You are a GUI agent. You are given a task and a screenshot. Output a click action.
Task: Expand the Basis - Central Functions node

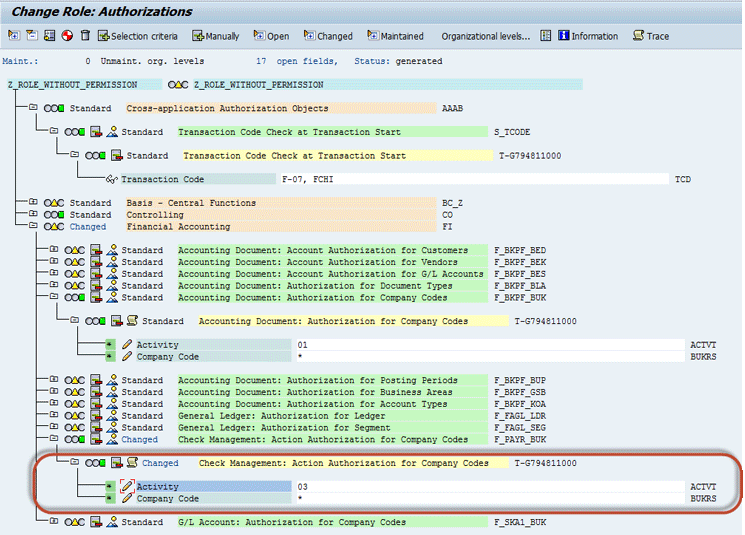pyautogui.click(x=33, y=203)
